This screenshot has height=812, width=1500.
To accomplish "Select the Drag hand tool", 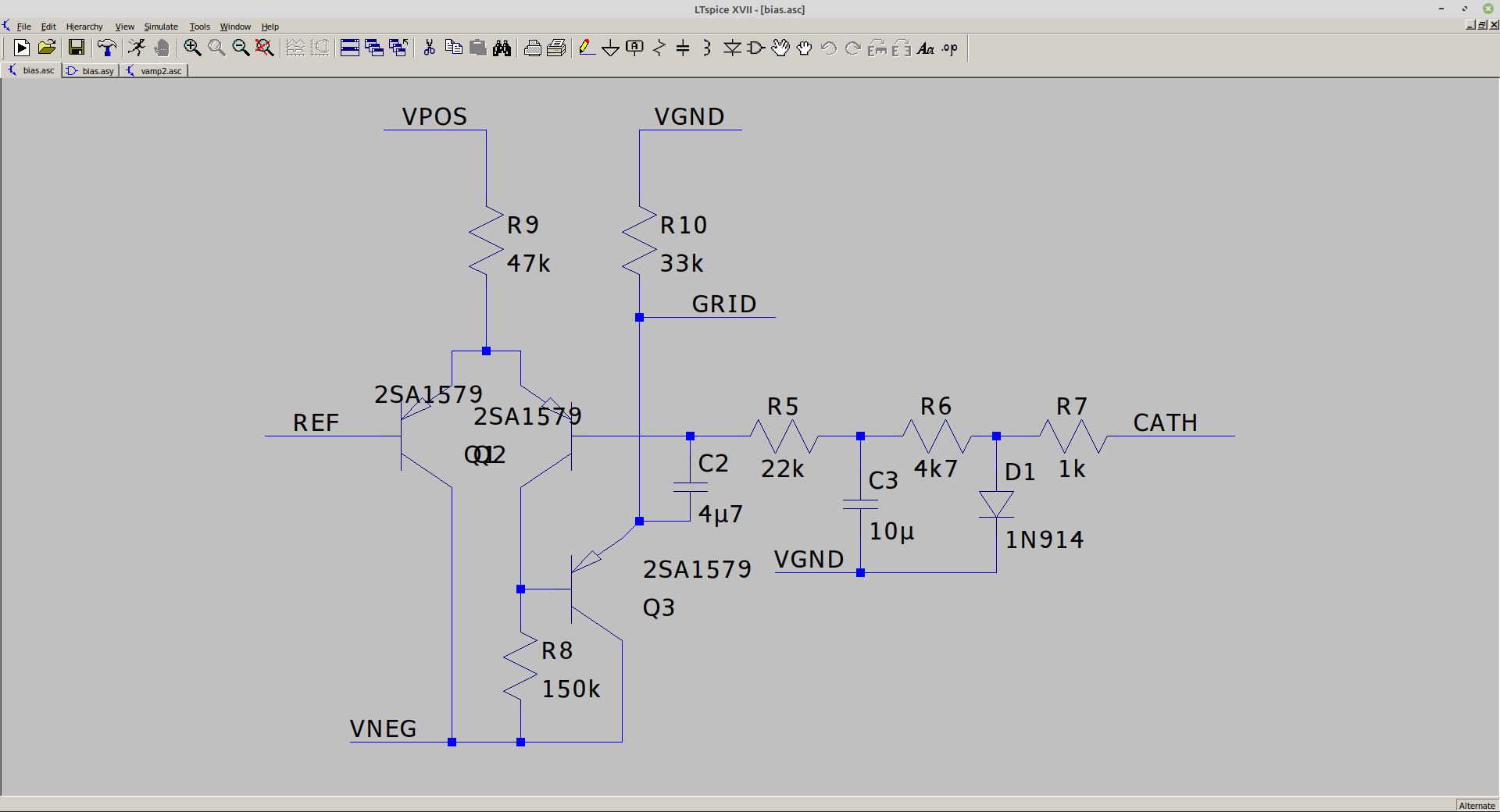I will [805, 48].
